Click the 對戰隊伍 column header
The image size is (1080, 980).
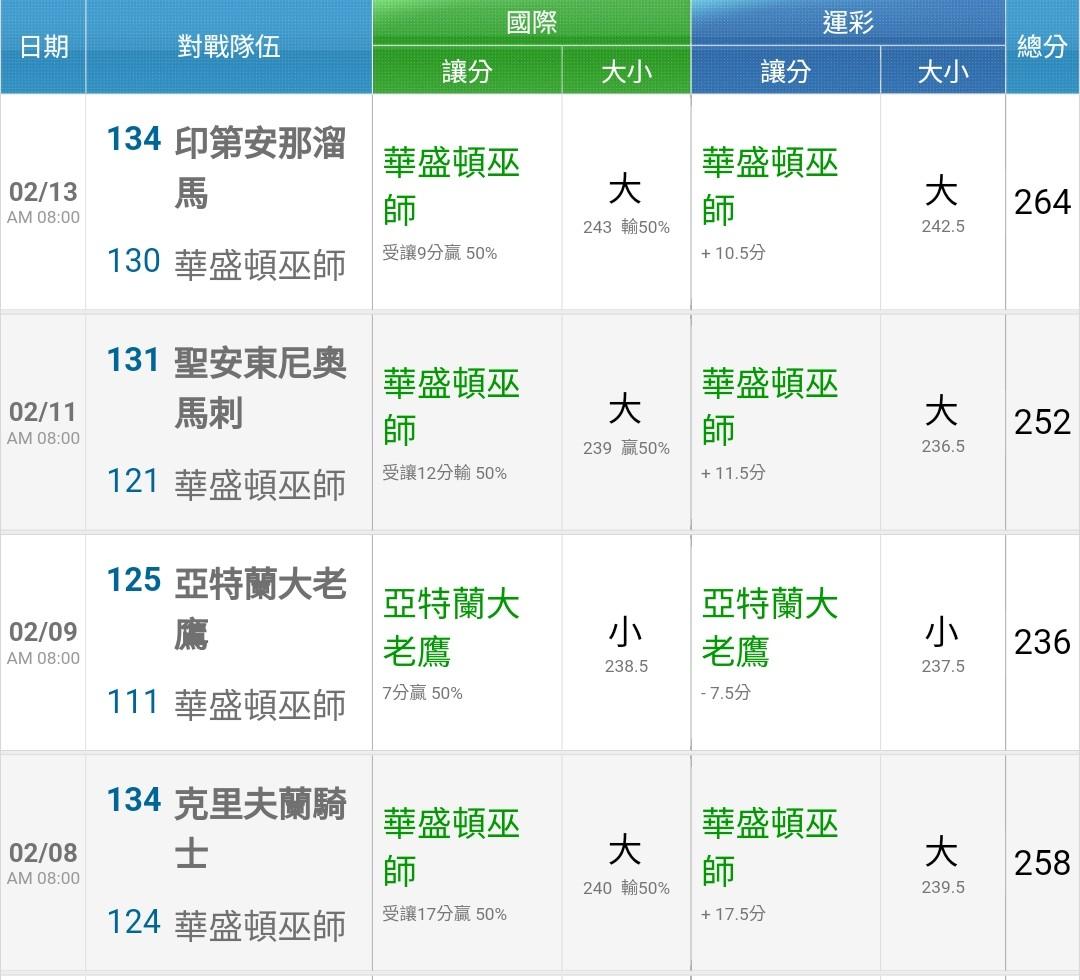[x=229, y=47]
